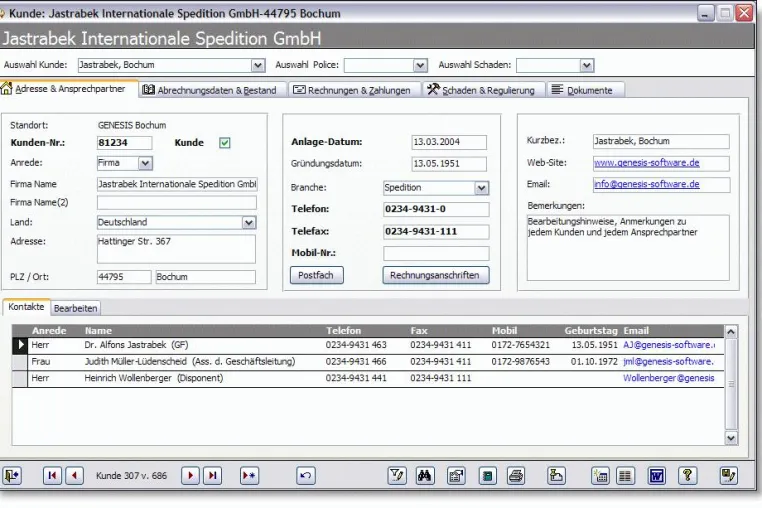762x508 pixels.
Task: Click the calendar table icon
Action: [x=601, y=475]
